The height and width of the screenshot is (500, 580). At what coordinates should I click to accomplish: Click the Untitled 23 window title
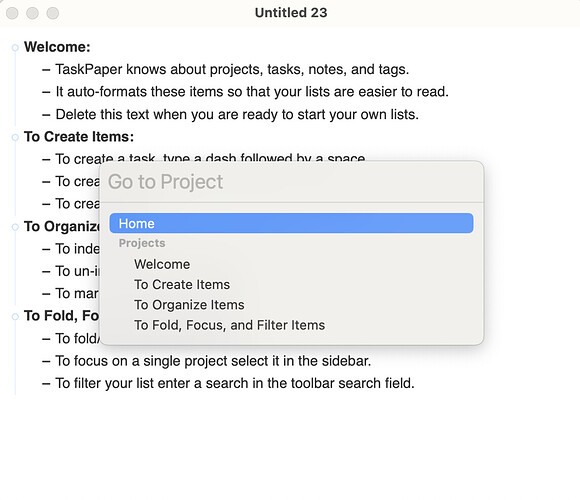tap(291, 13)
